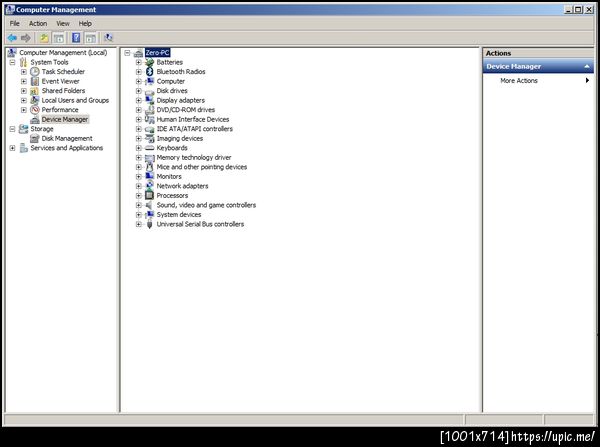
Task: Open the Action menu
Action: pos(38,23)
